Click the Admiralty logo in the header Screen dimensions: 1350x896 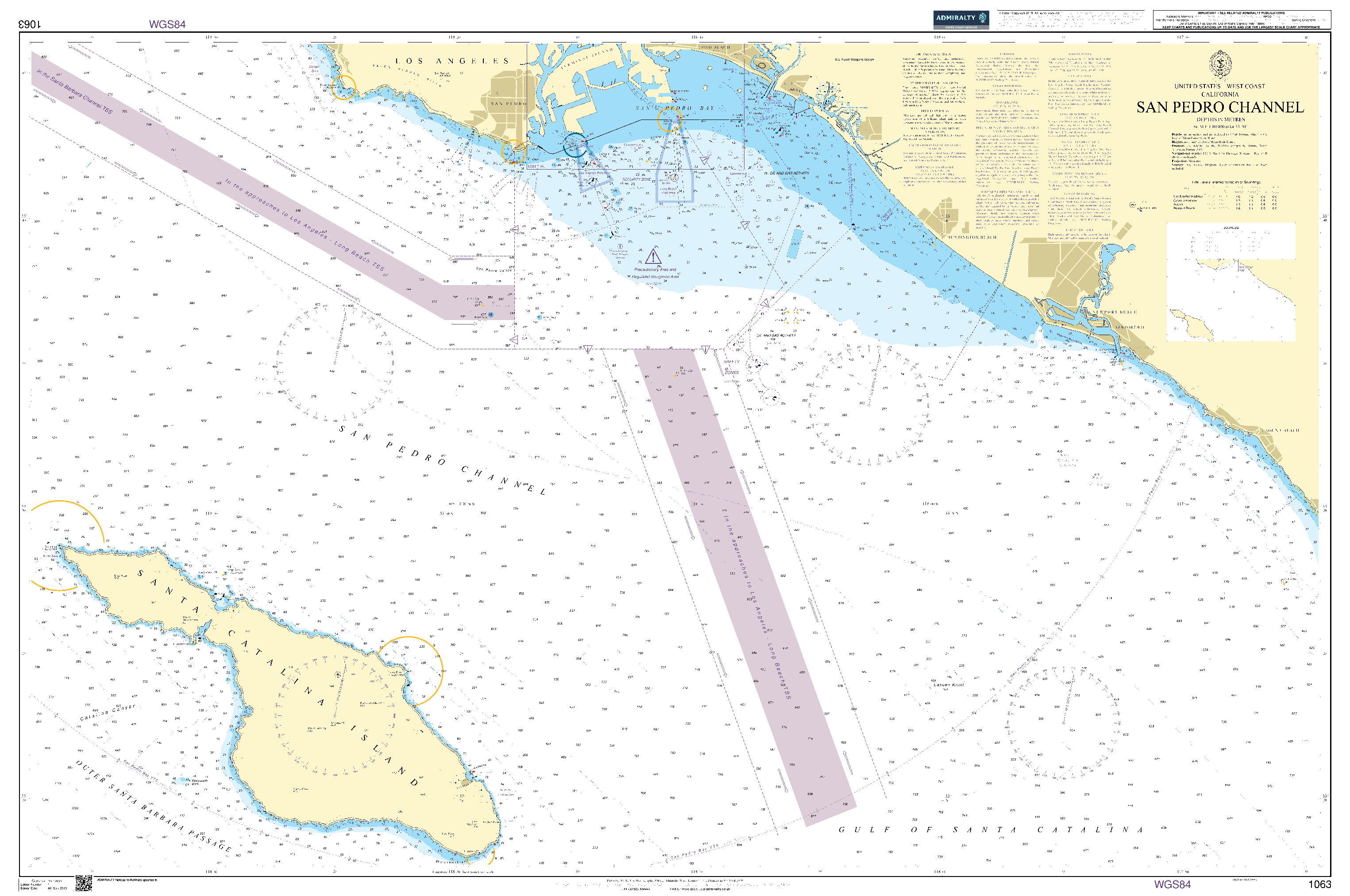tap(960, 19)
